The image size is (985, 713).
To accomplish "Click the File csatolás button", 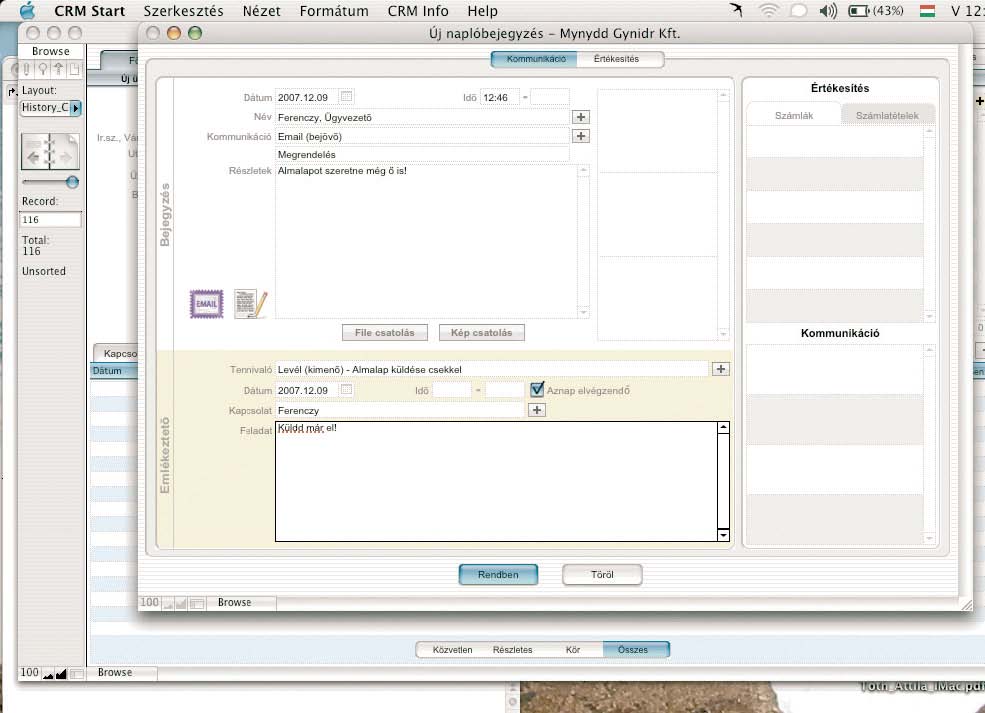I will [384, 332].
